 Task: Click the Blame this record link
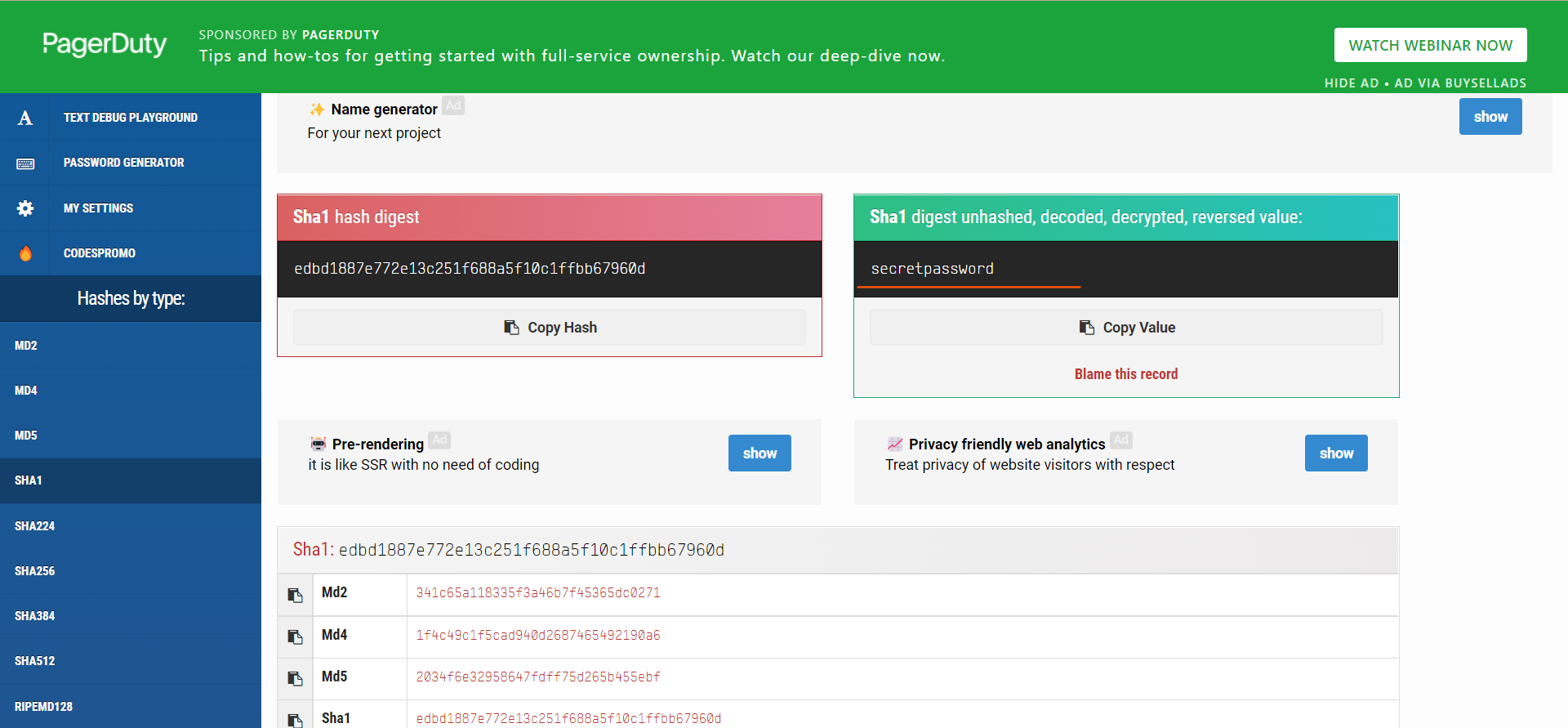pyautogui.click(x=1125, y=374)
